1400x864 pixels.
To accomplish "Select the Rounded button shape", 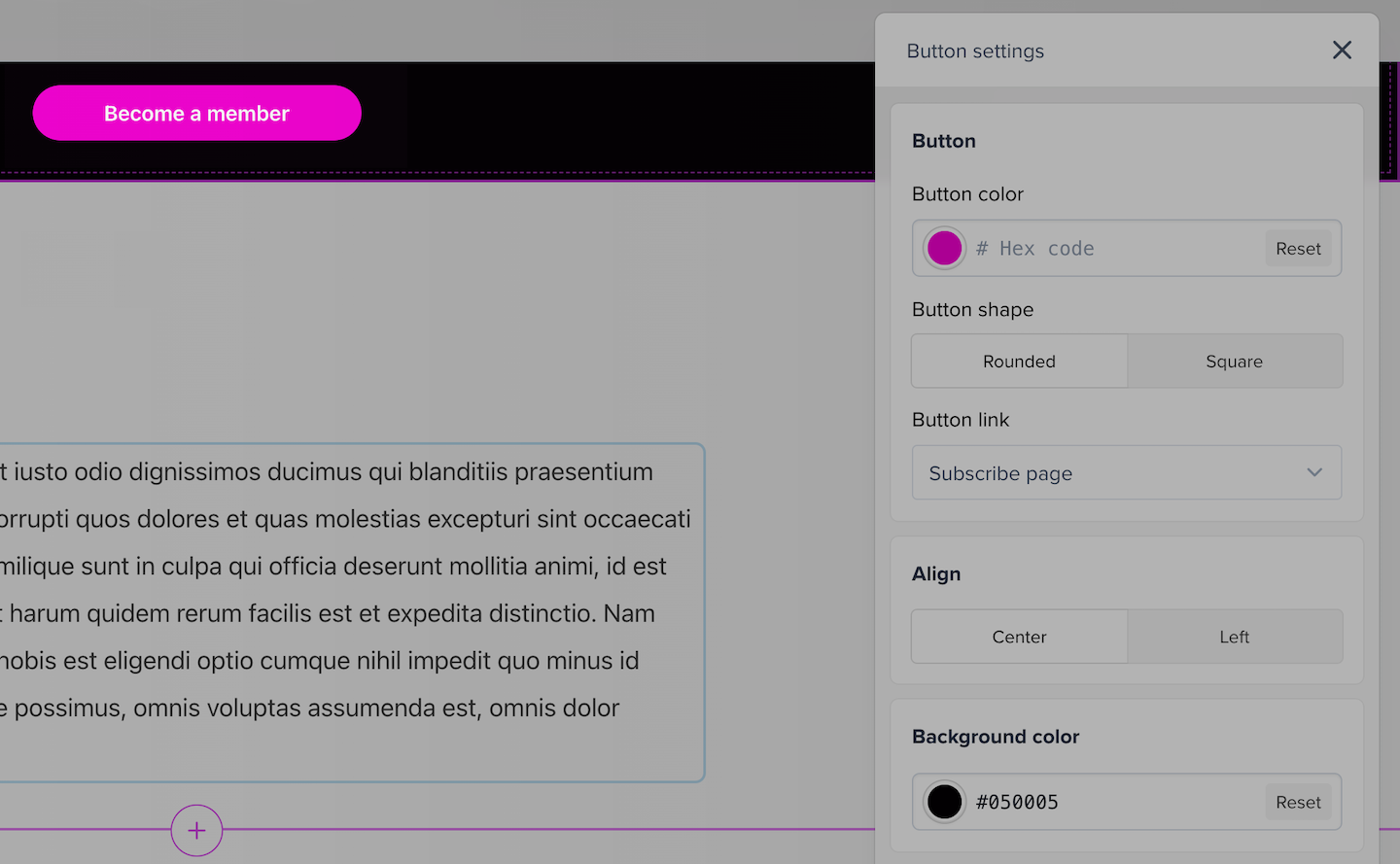I will (x=1019, y=362).
